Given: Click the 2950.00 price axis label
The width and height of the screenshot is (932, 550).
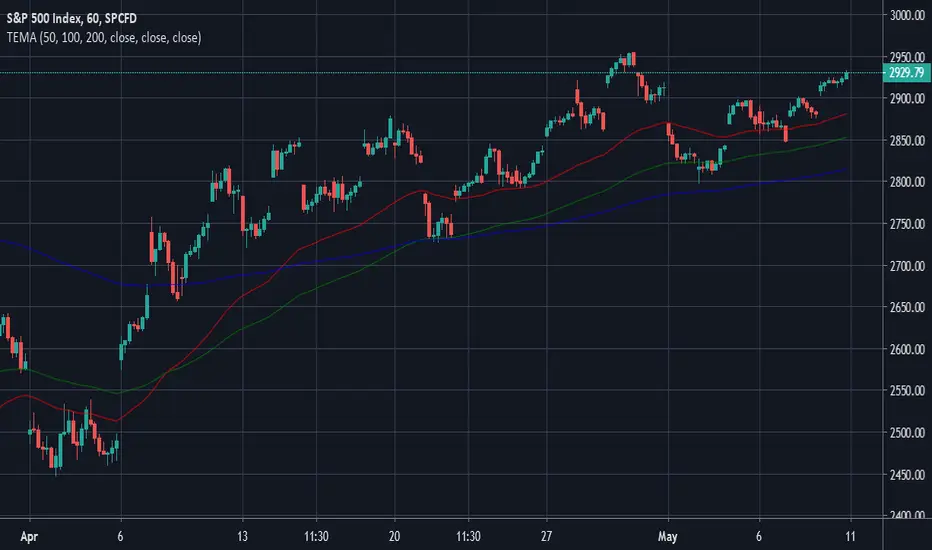Looking at the screenshot, I should click(x=907, y=57).
